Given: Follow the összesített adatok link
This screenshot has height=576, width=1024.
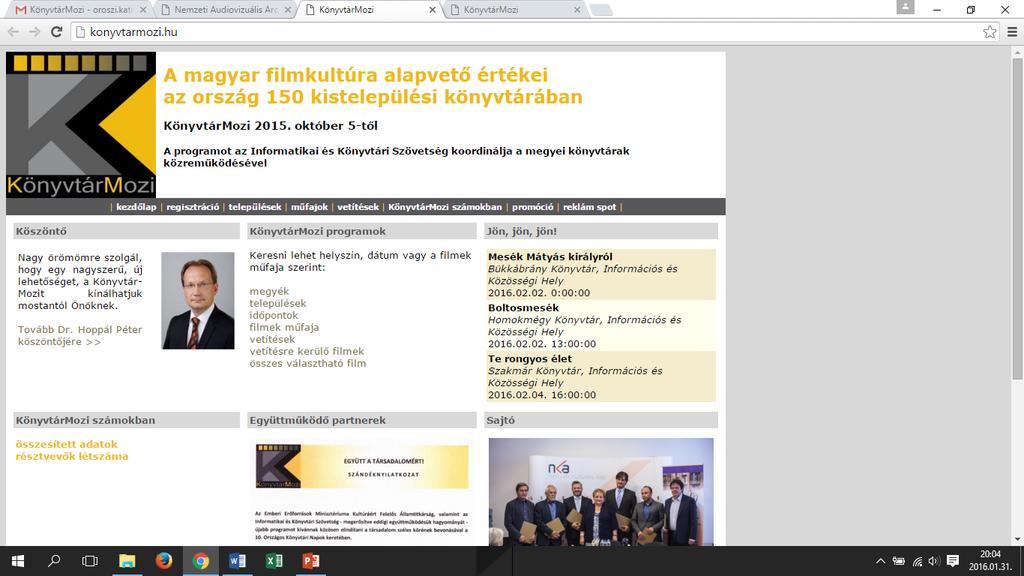Looking at the screenshot, I should click(x=67, y=444).
